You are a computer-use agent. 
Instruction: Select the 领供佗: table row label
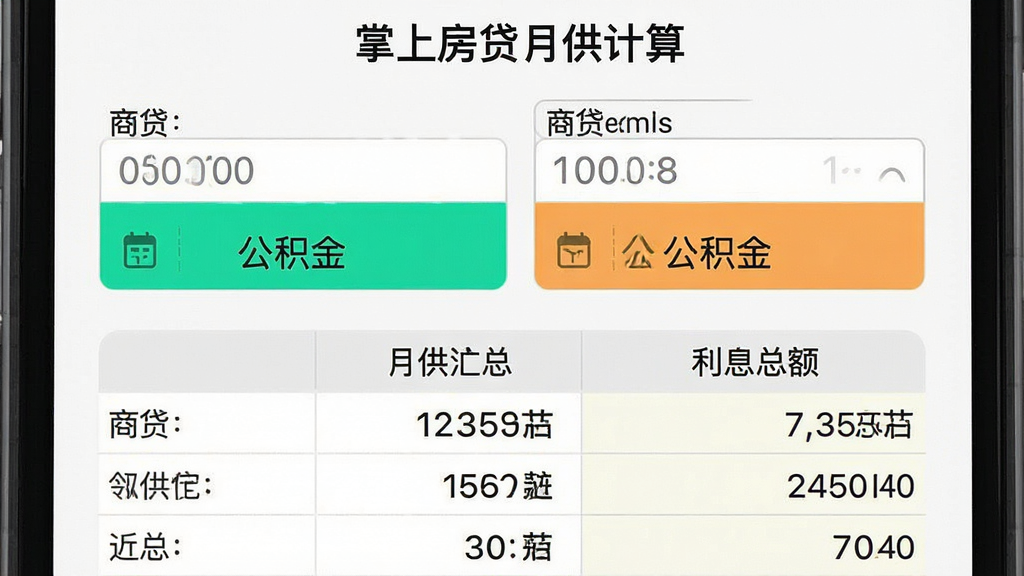click(160, 485)
